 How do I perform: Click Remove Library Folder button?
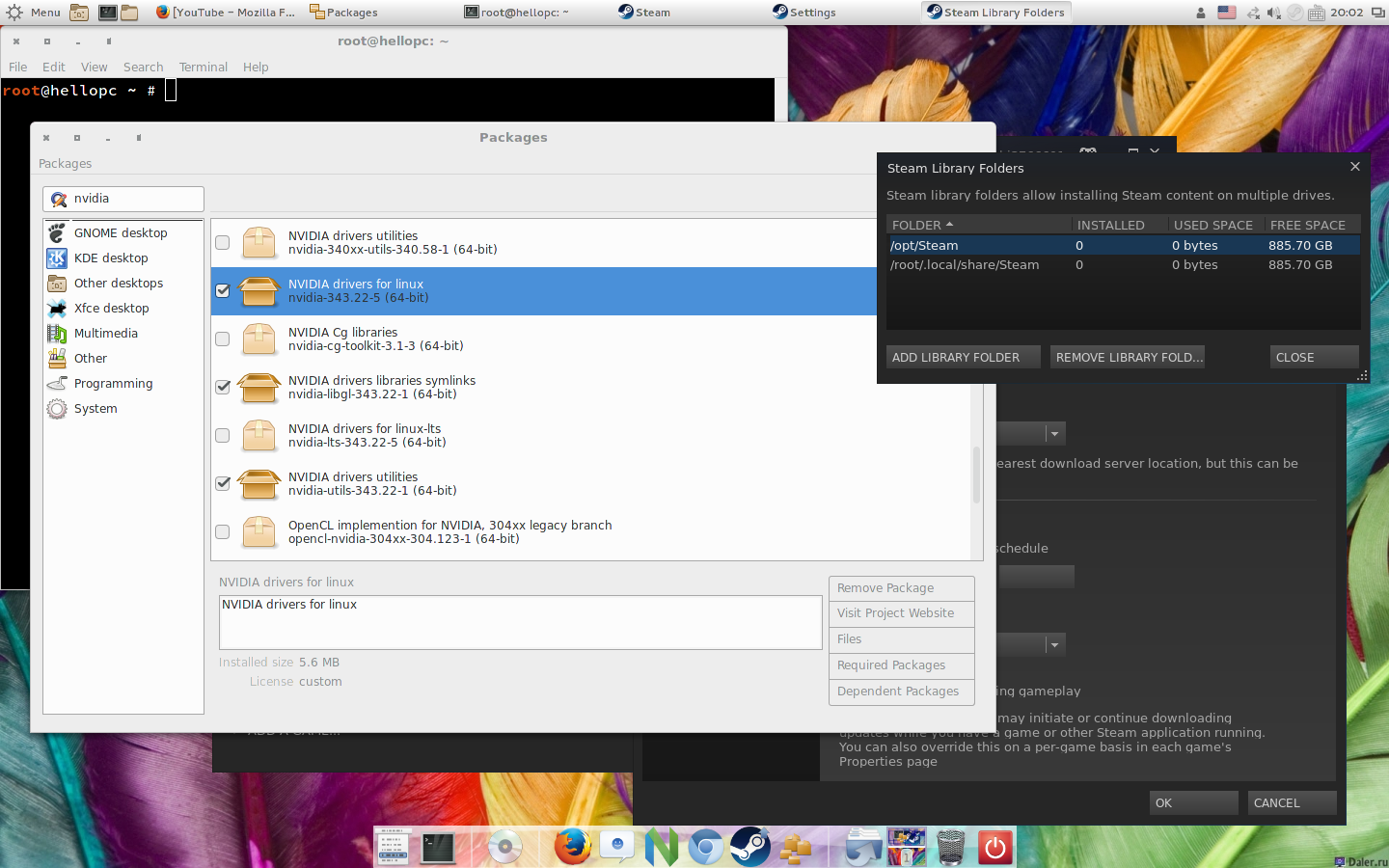pyautogui.click(x=1129, y=357)
